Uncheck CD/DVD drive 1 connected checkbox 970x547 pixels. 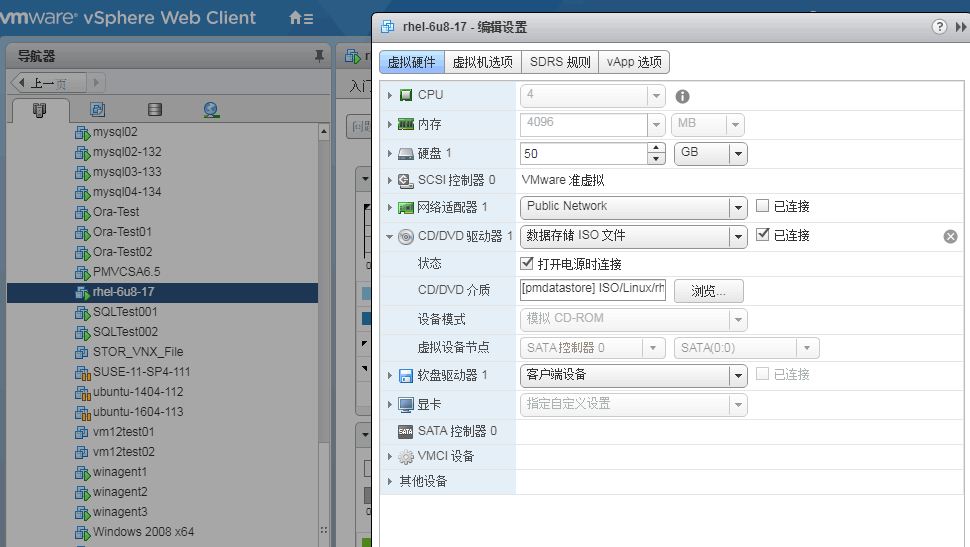tap(762, 235)
